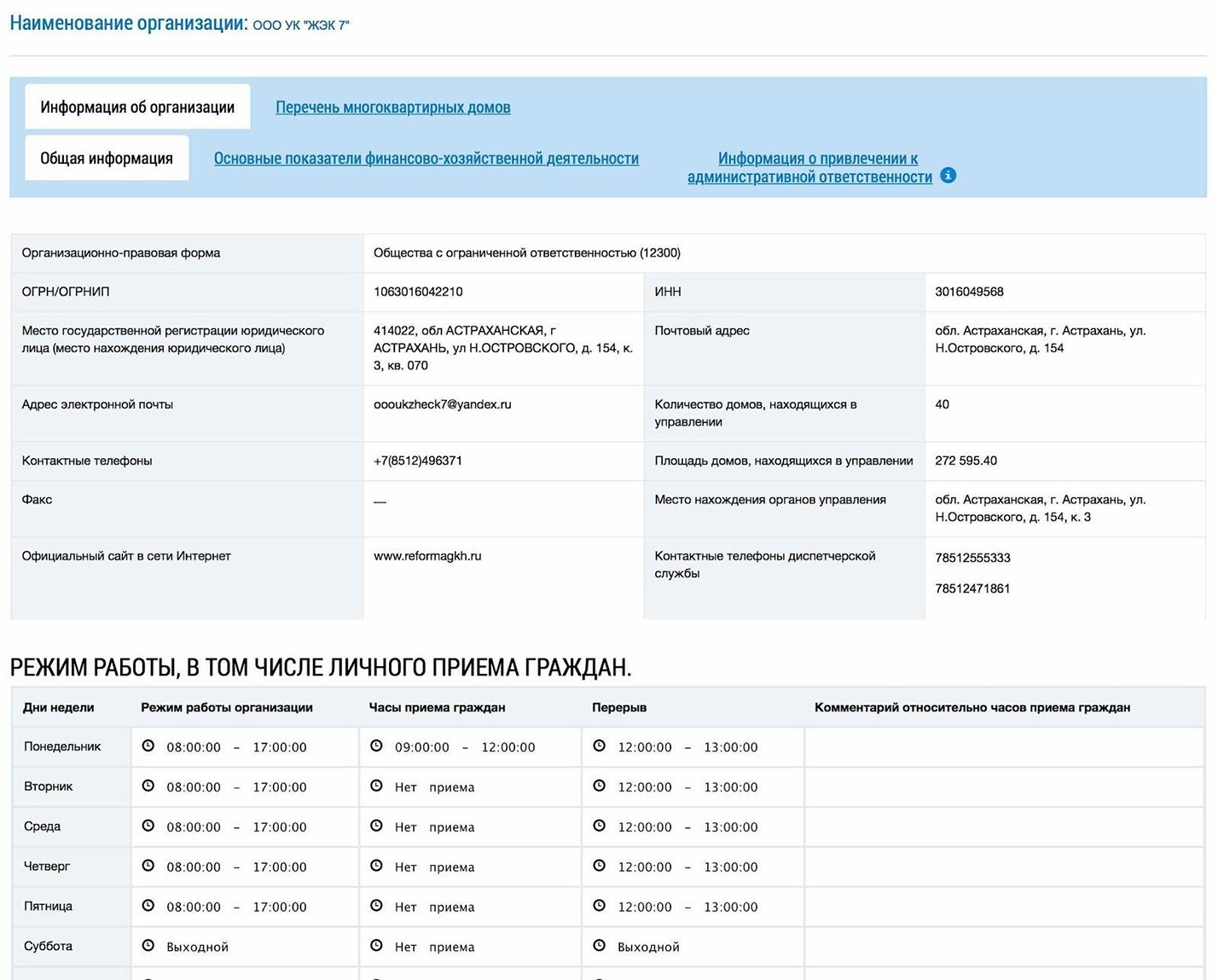Click the Комментарий относительно часов приема граждан header
This screenshot has width=1218, height=980.
coord(972,707)
